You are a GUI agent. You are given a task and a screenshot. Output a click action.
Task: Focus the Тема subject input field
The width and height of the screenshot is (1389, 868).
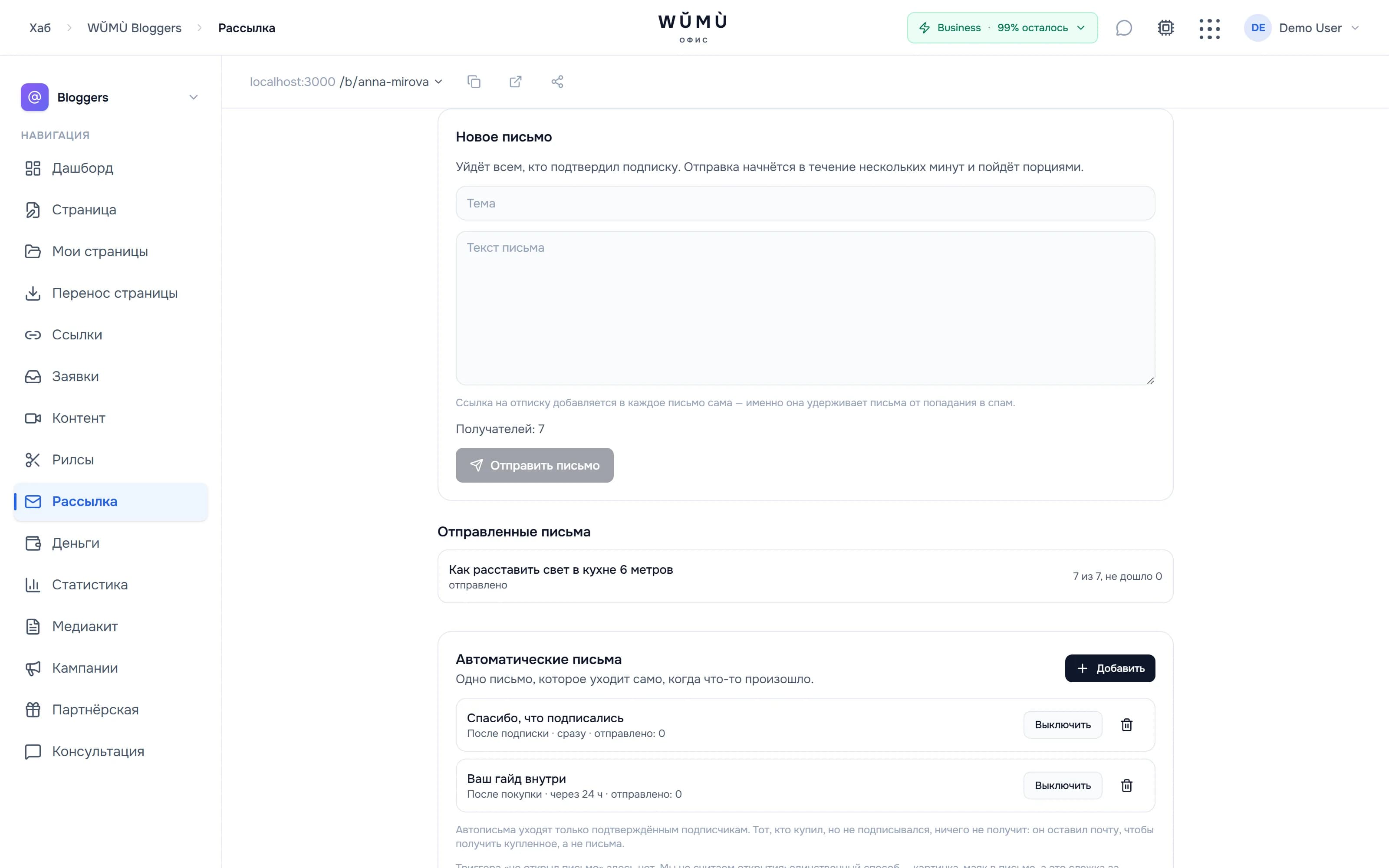click(x=805, y=203)
